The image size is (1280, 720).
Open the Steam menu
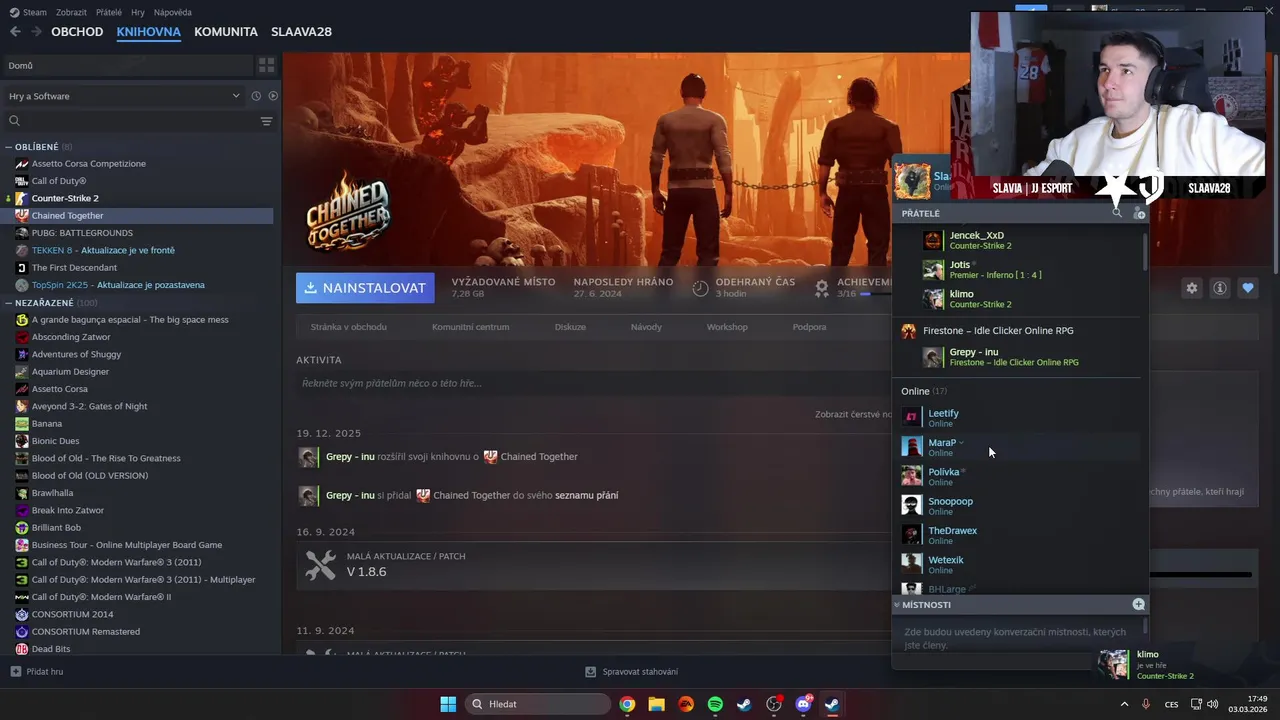28,12
